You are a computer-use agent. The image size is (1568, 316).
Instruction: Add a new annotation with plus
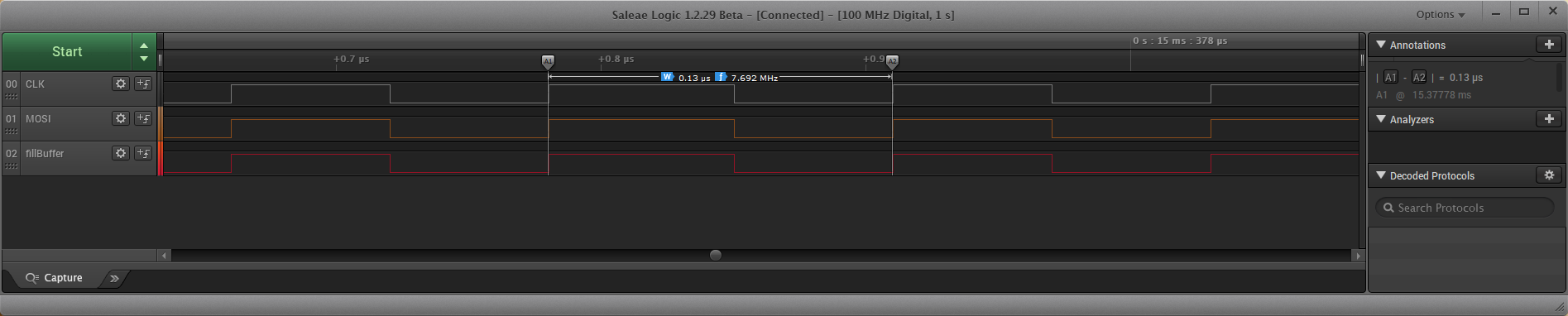pos(1549,45)
